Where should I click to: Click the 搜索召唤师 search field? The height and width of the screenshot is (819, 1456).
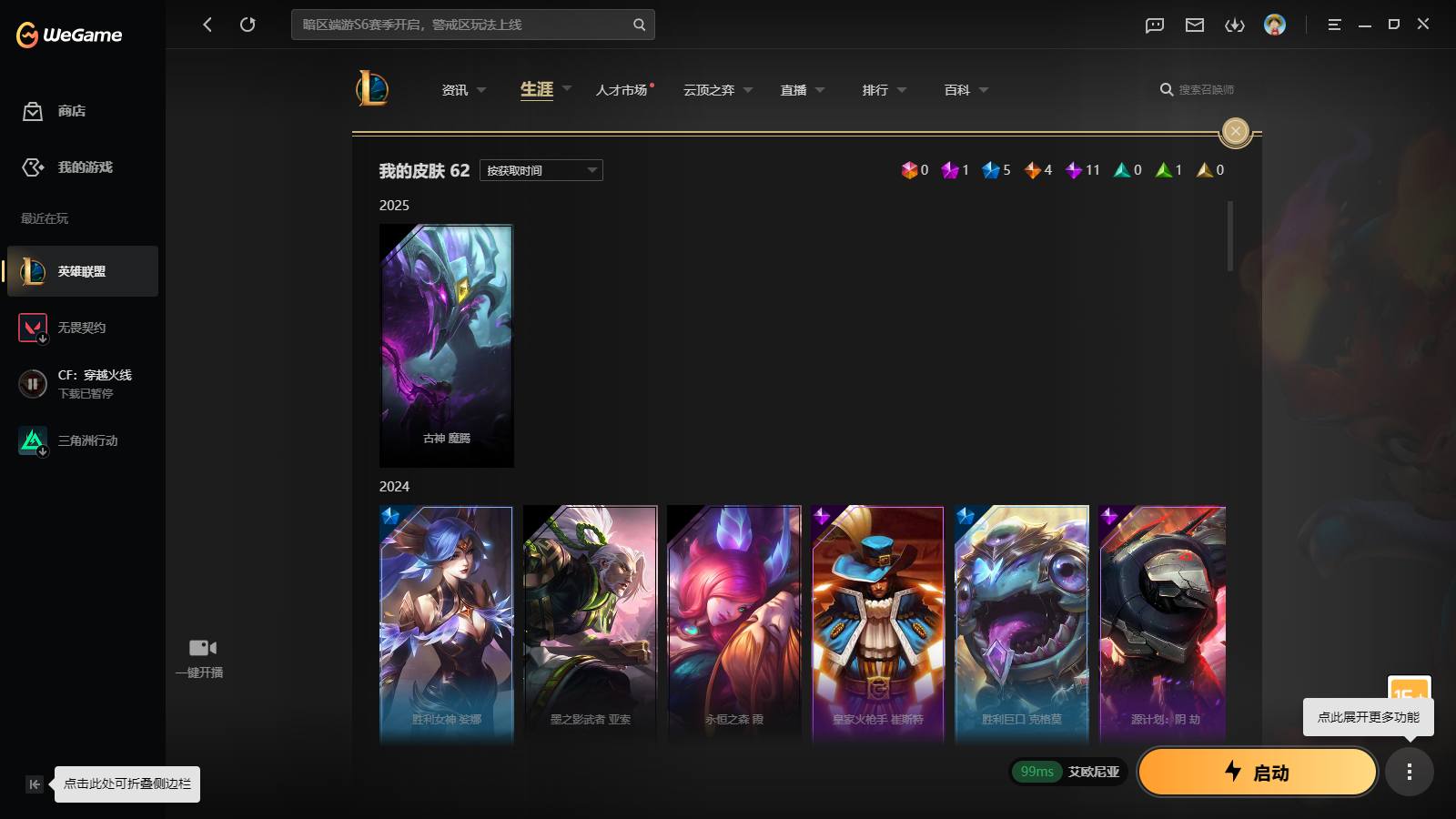click(1198, 89)
